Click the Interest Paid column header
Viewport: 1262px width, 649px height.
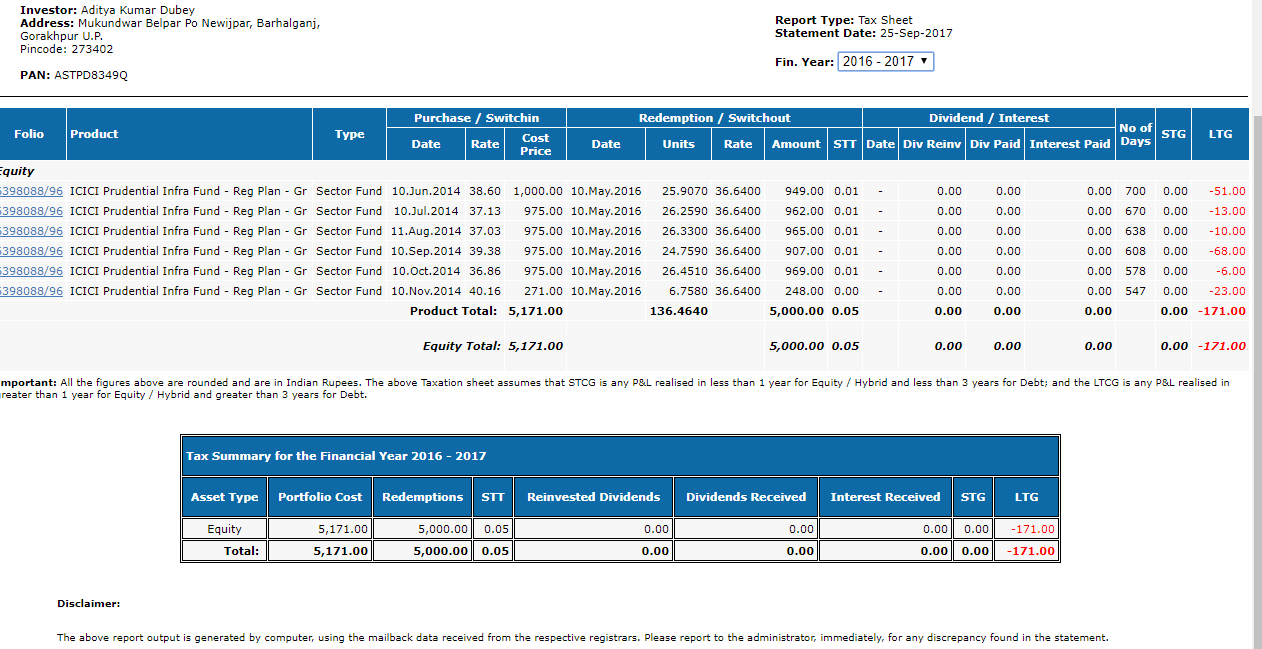point(1070,144)
